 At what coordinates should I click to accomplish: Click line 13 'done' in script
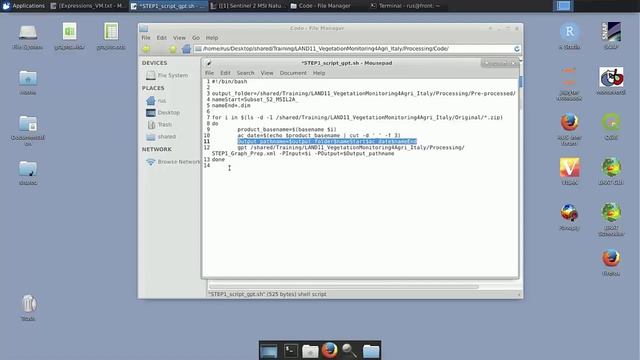click(218, 160)
